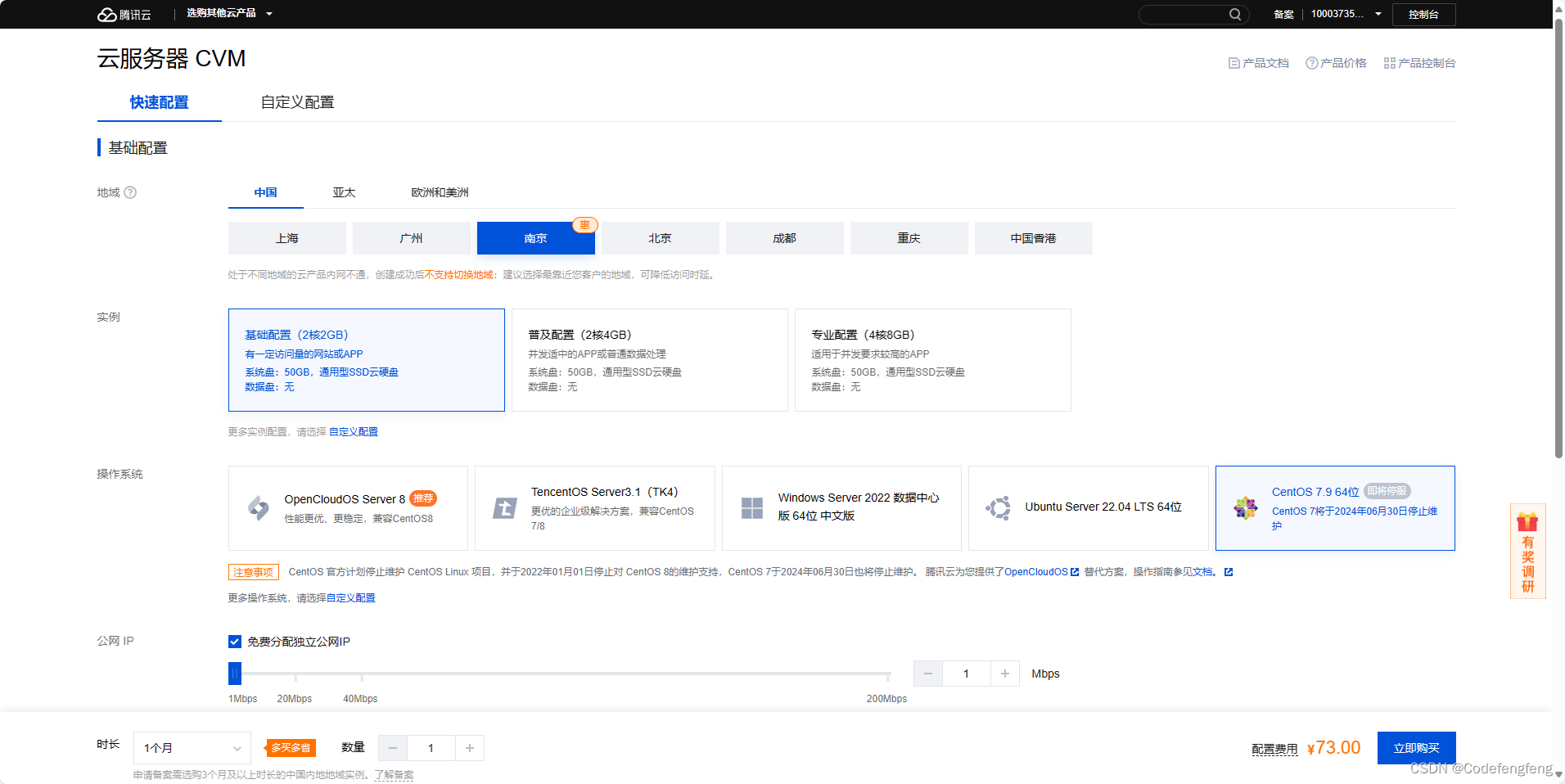
Task: Click the TencentOS Server logo icon
Action: coord(505,508)
